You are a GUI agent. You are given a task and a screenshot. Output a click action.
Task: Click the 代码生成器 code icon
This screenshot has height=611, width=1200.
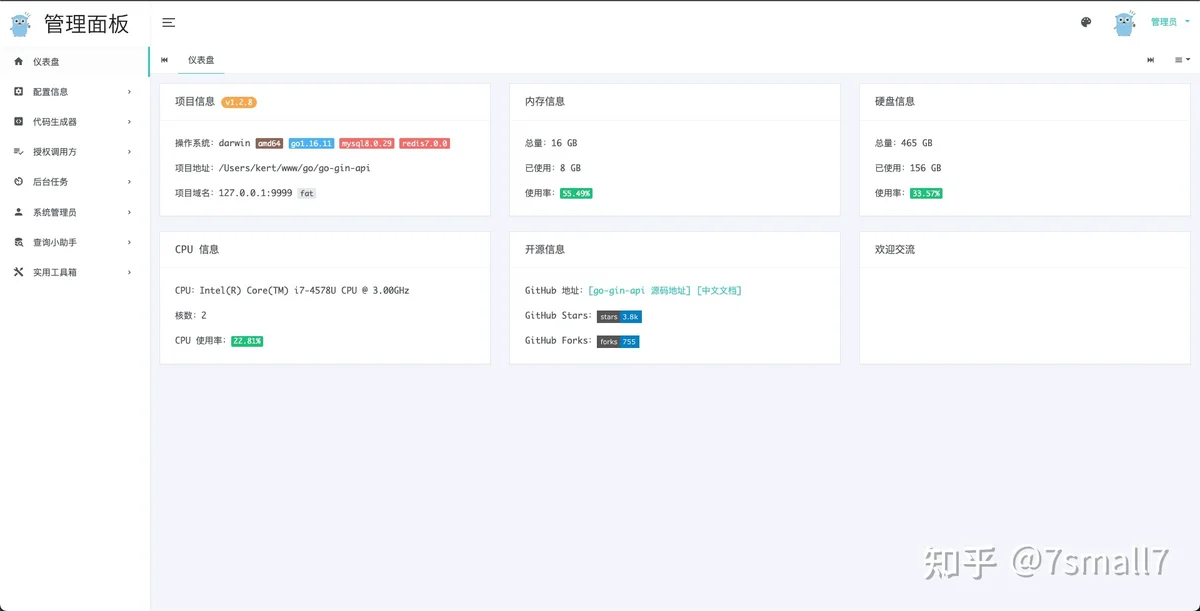[x=18, y=121]
